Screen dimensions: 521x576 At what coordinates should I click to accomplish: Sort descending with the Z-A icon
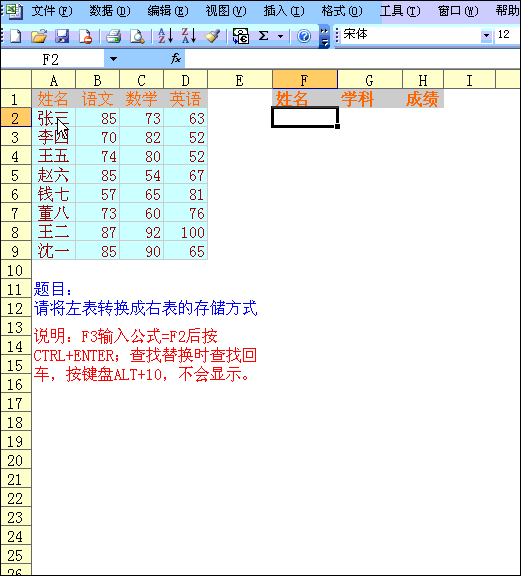pyautogui.click(x=189, y=36)
